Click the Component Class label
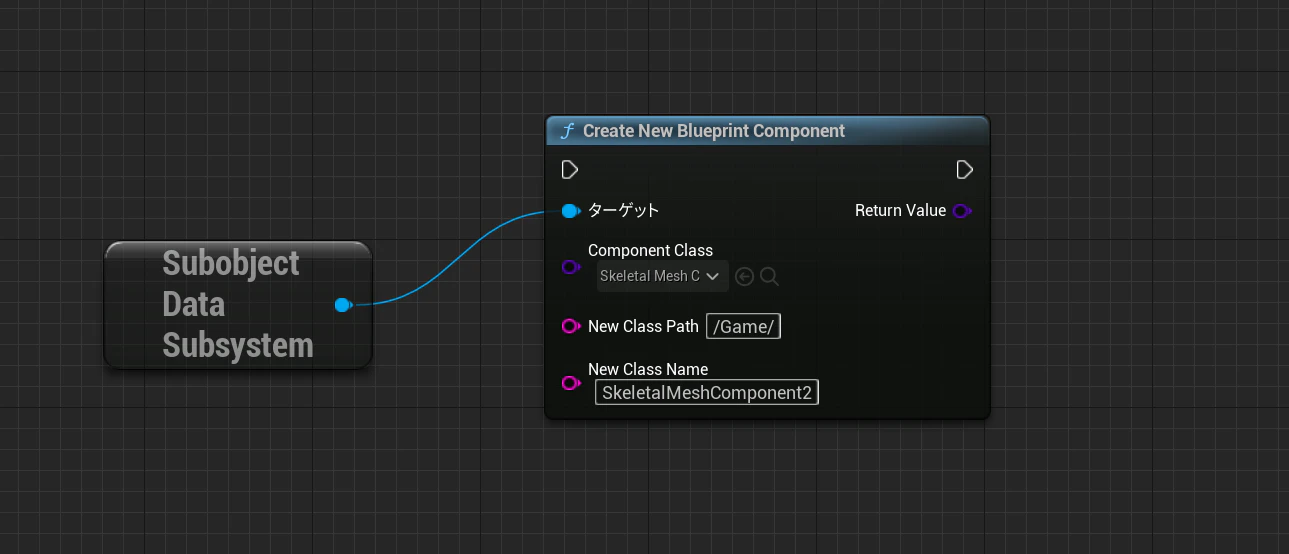Image resolution: width=1289 pixels, height=554 pixels. click(x=650, y=250)
